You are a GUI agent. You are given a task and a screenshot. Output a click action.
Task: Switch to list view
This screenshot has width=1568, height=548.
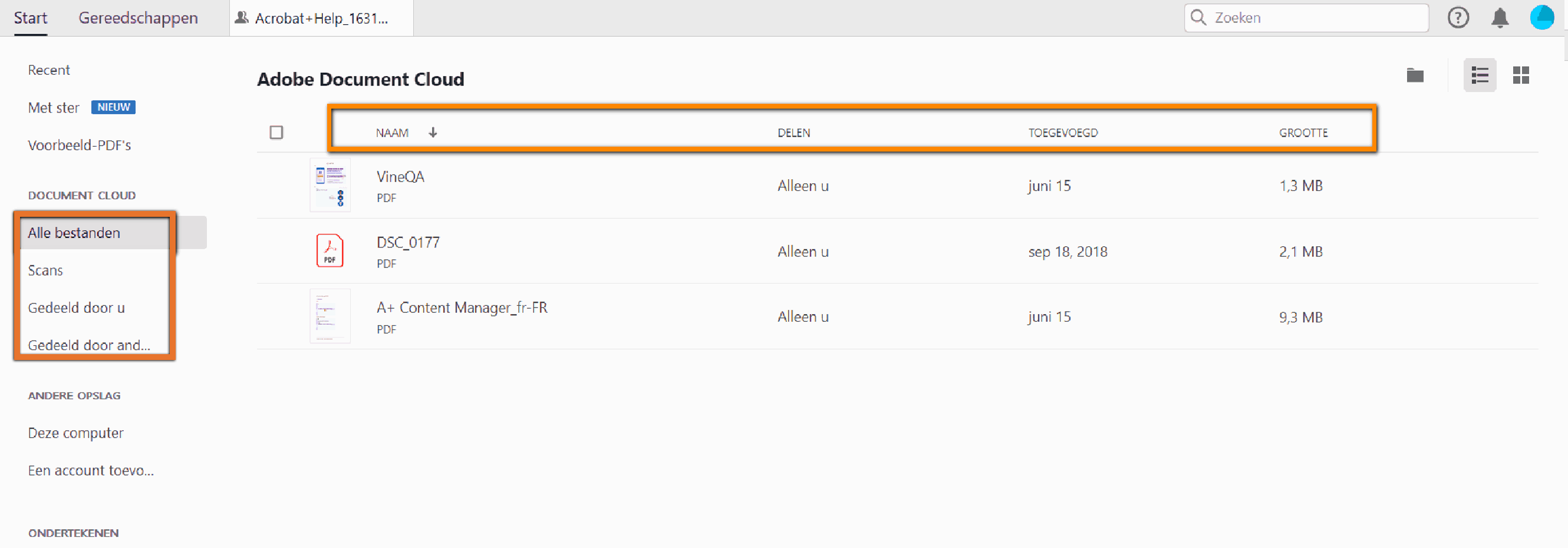(x=1480, y=75)
